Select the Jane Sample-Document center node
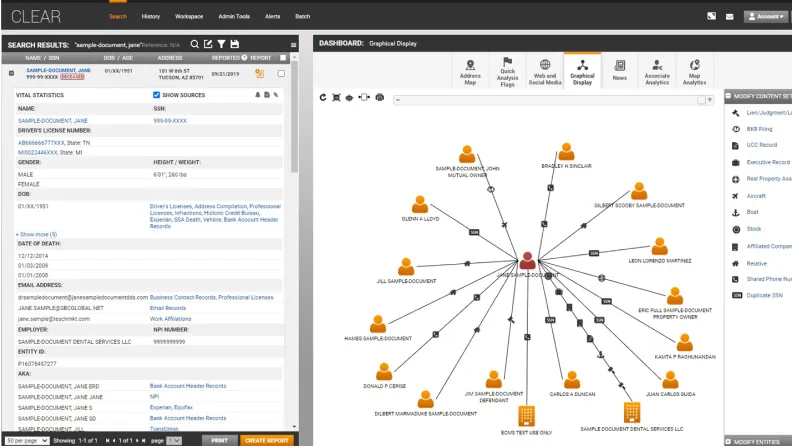The width and height of the screenshot is (792, 446). 527,262
